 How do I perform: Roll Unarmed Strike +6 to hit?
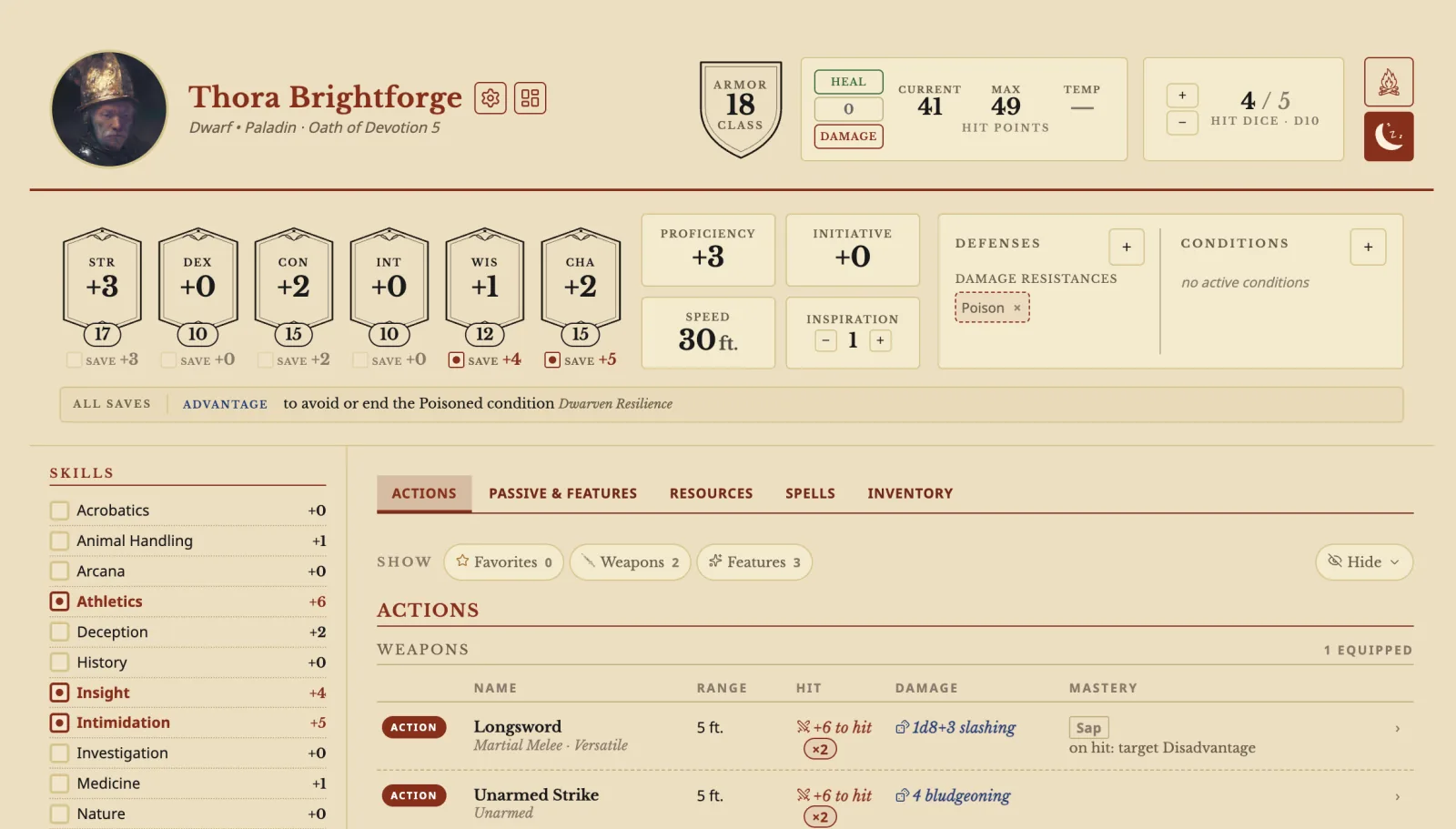click(834, 795)
